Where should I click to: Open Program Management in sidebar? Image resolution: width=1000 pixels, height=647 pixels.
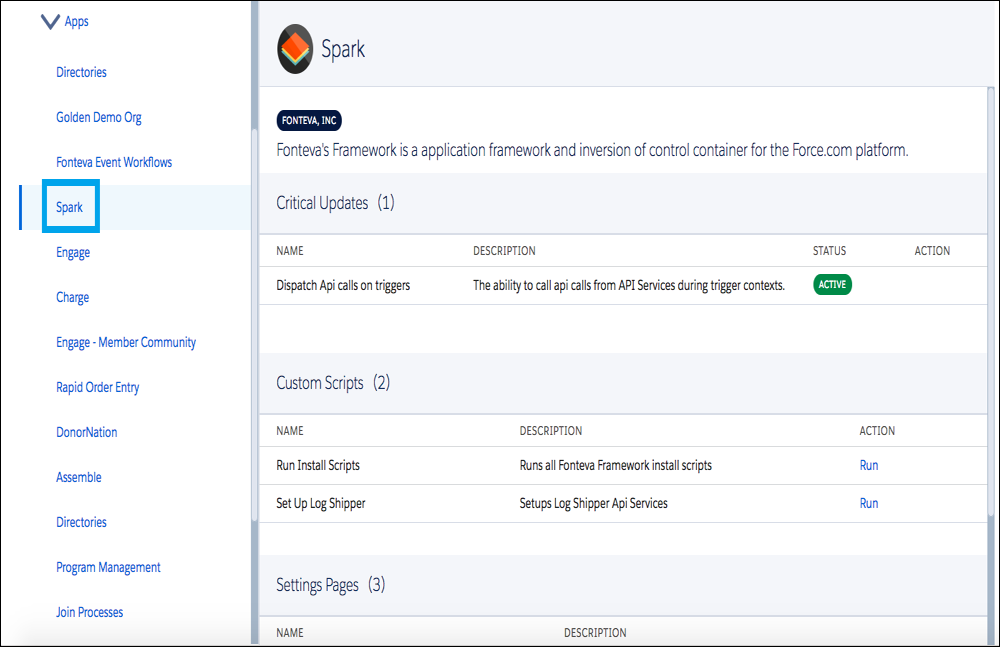coord(108,567)
